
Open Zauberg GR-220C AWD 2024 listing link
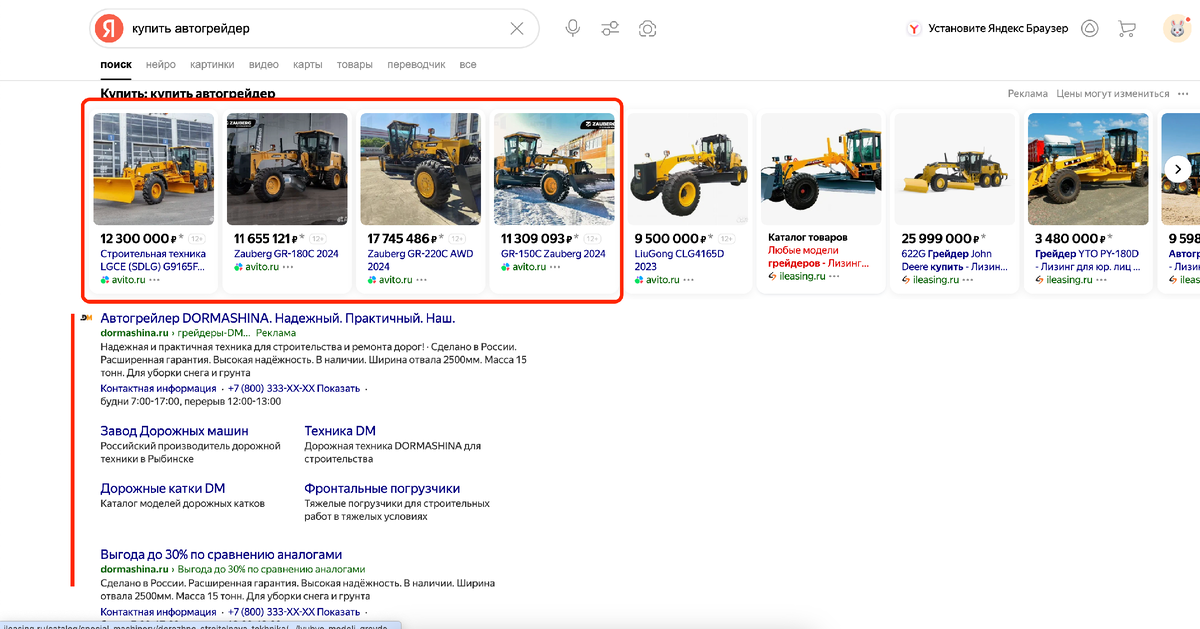(x=418, y=260)
